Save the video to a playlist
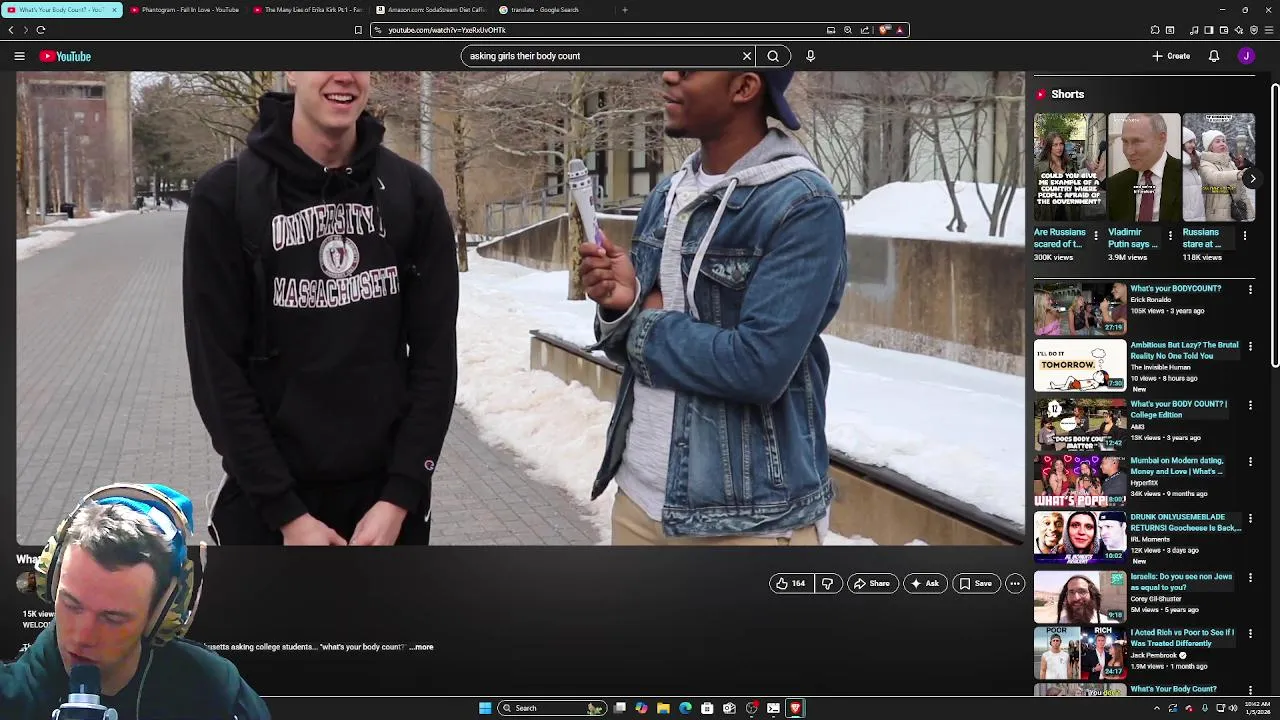 click(x=975, y=583)
